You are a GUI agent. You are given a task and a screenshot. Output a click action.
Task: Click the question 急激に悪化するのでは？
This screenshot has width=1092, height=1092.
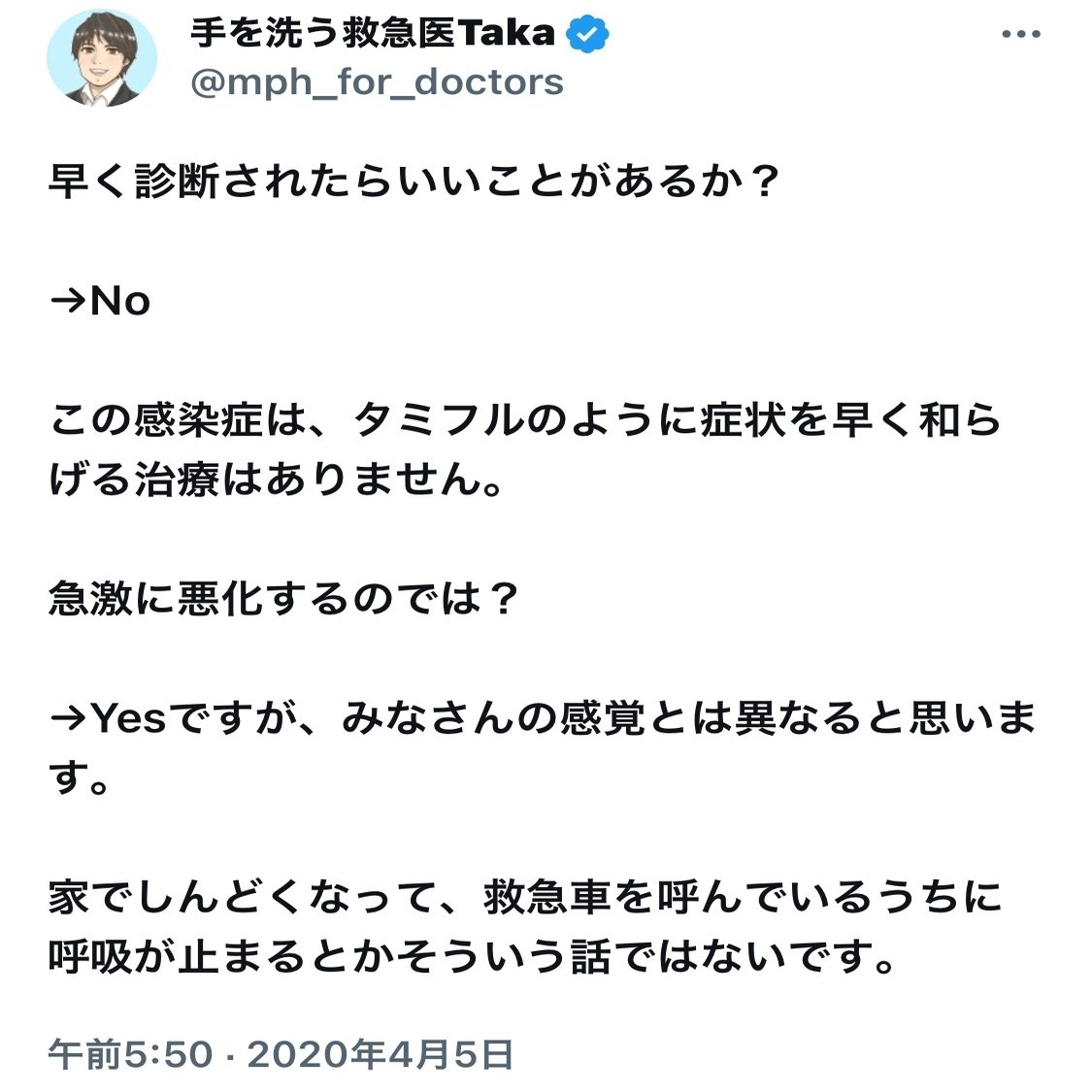click(284, 599)
